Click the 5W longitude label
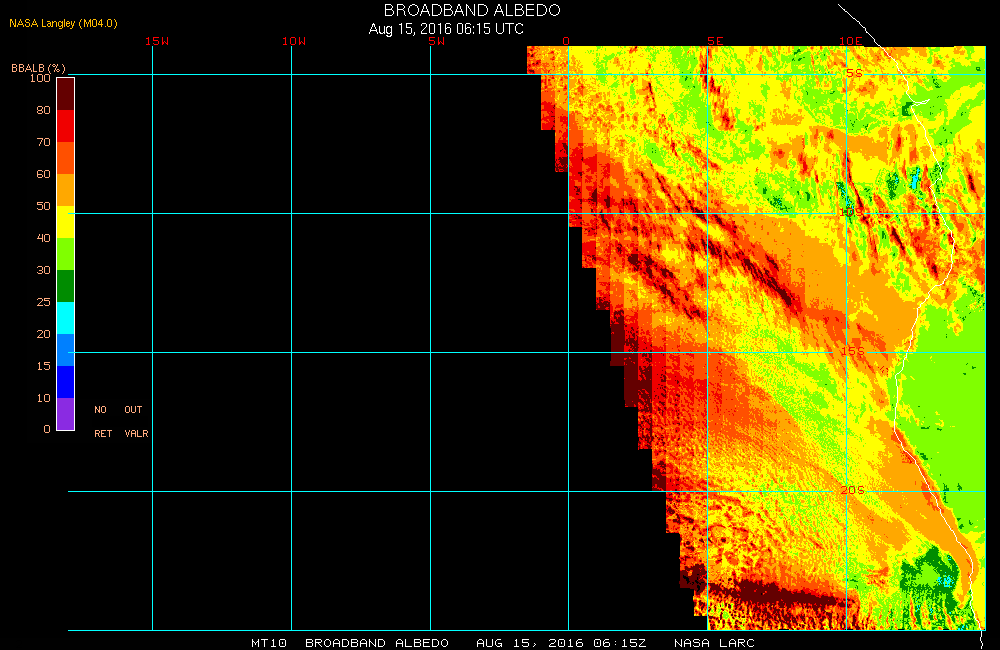The image size is (1000, 650). (x=437, y=41)
